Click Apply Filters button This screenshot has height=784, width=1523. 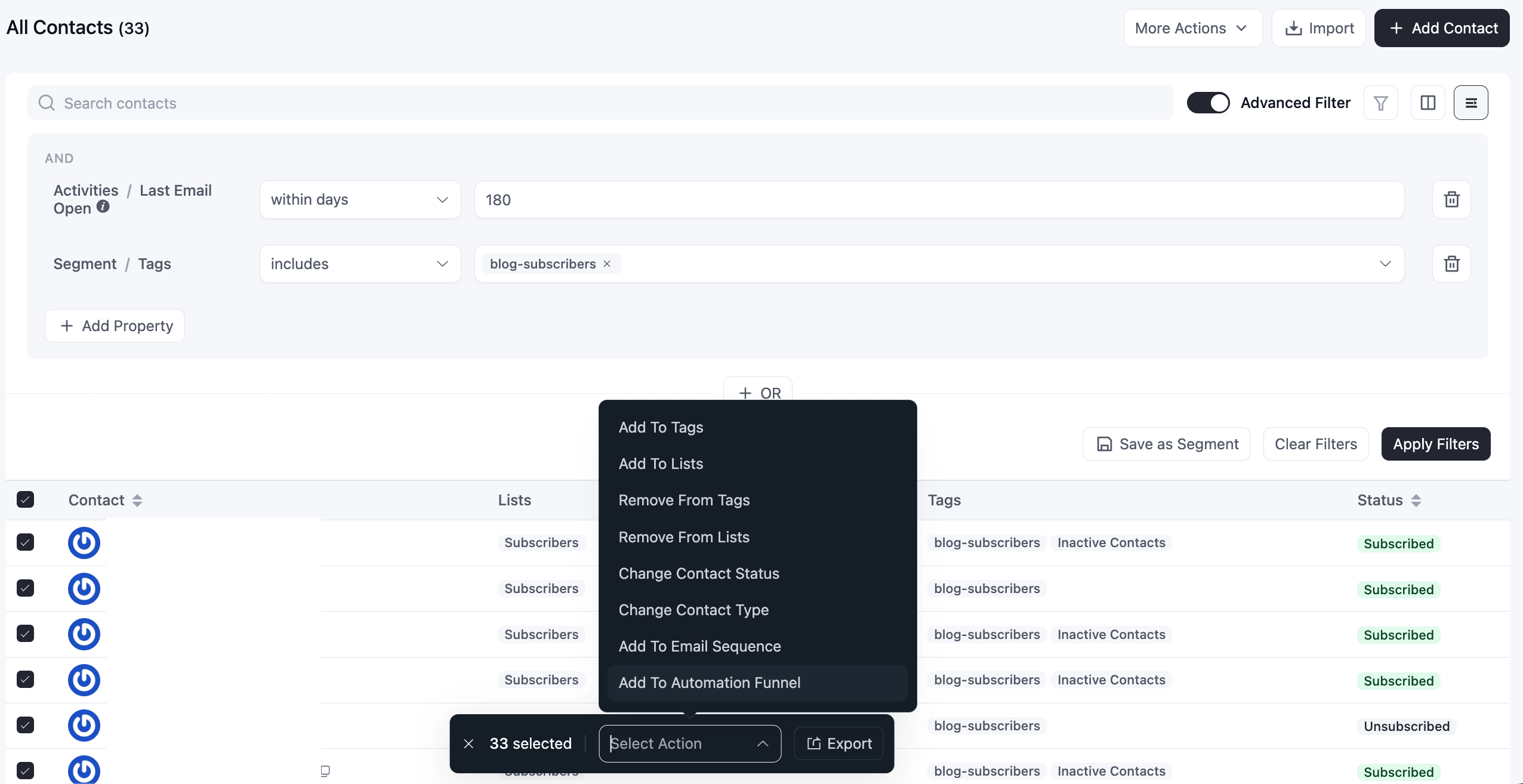pyautogui.click(x=1436, y=444)
